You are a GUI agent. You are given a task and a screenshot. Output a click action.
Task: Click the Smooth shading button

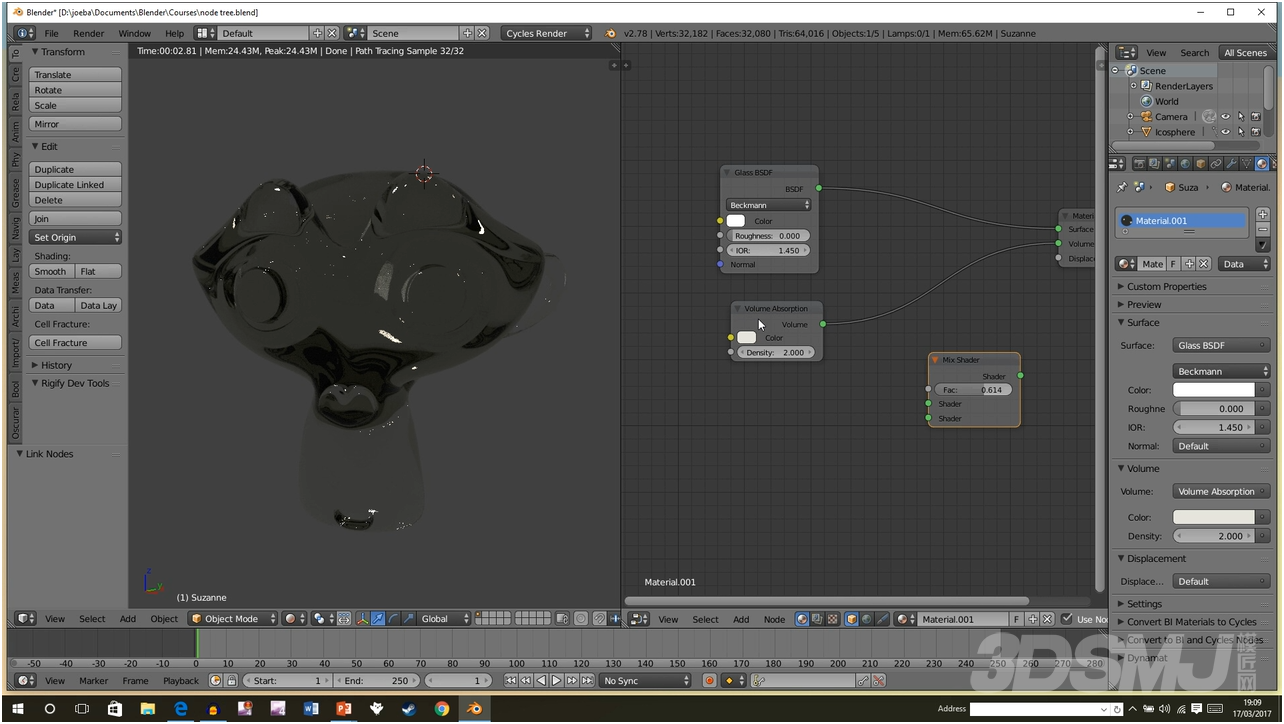coord(51,271)
